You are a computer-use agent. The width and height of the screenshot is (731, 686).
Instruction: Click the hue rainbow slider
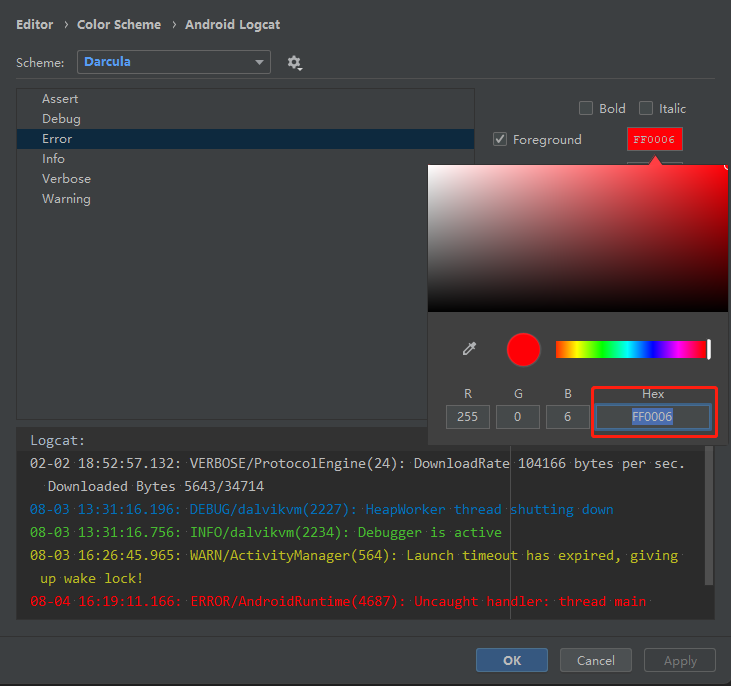click(x=632, y=349)
